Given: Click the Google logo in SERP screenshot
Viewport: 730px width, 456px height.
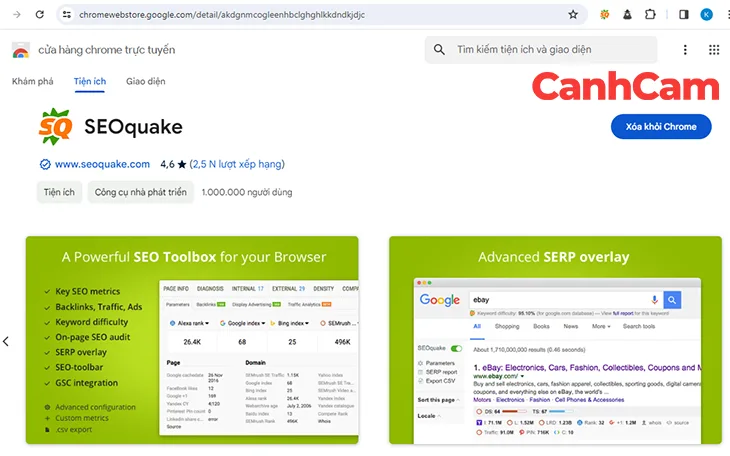Looking at the screenshot, I should coord(439,300).
